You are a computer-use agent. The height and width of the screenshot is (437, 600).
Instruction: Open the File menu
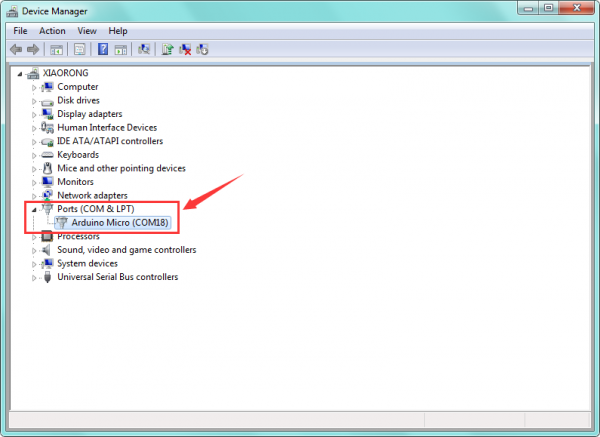point(21,31)
